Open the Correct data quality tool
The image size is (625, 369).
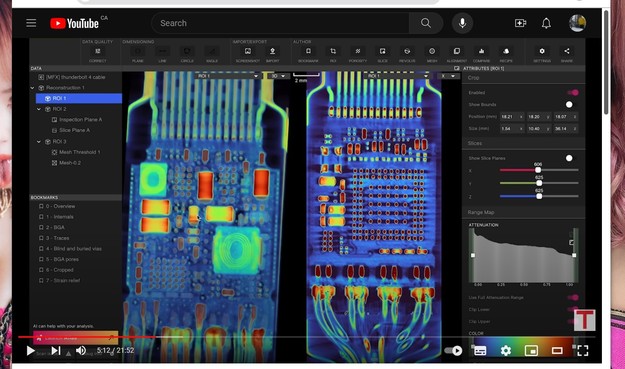coord(98,51)
